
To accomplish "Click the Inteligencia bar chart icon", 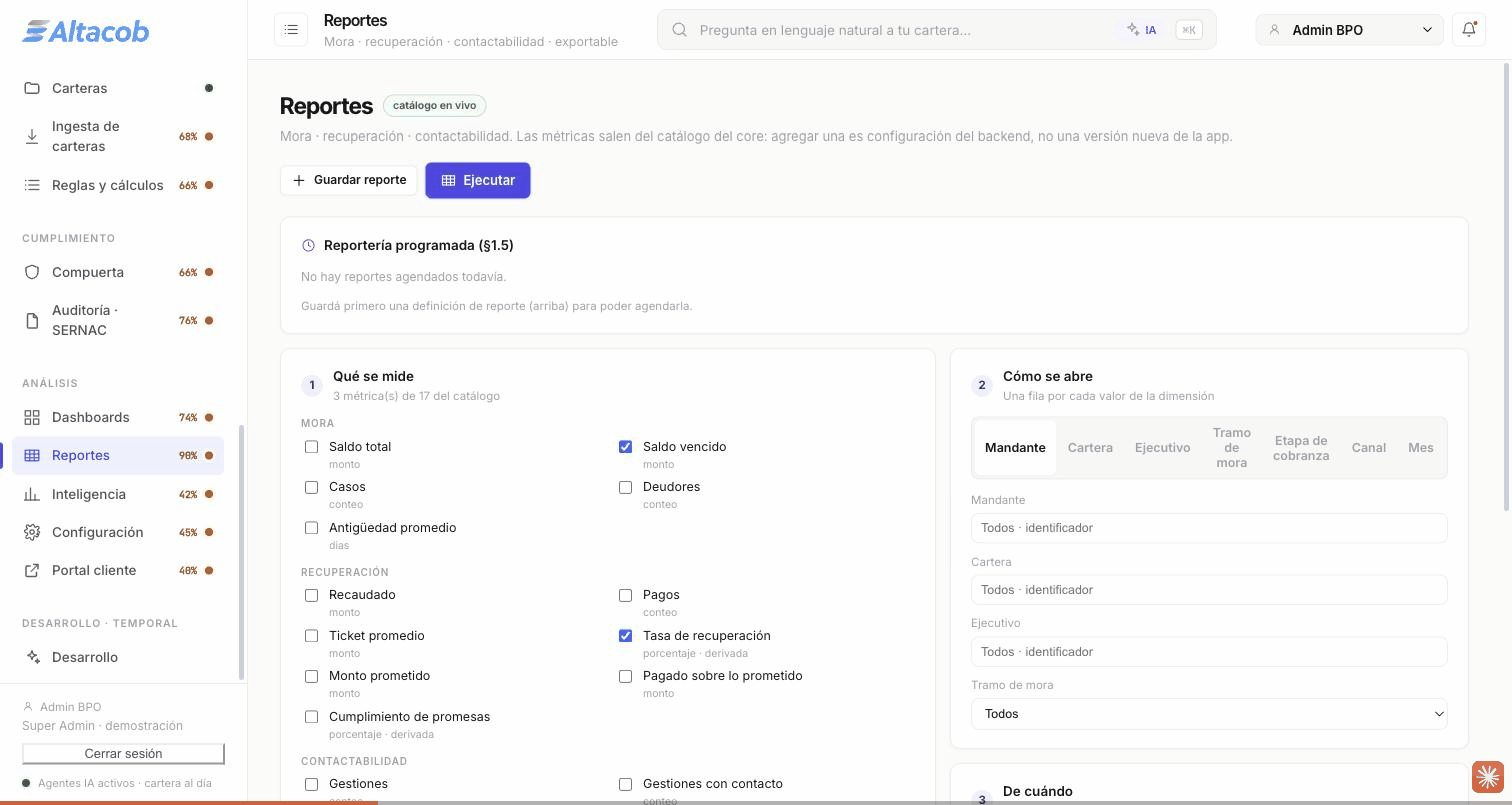I will pos(32,494).
